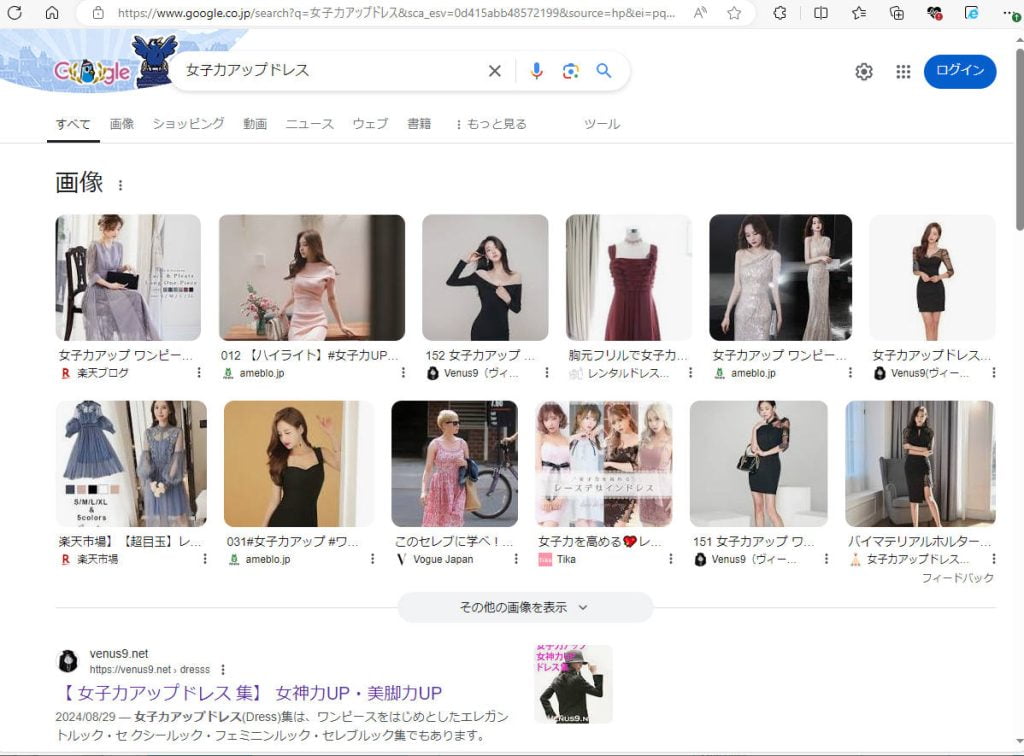Click inside the search input field

coord(330,71)
